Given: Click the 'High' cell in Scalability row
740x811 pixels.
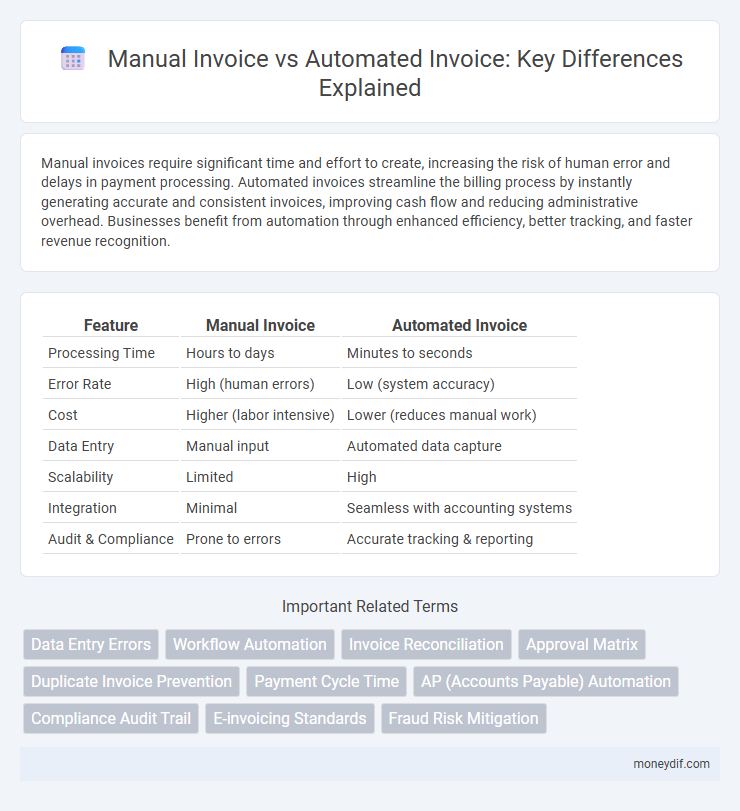Looking at the screenshot, I should 459,477.
